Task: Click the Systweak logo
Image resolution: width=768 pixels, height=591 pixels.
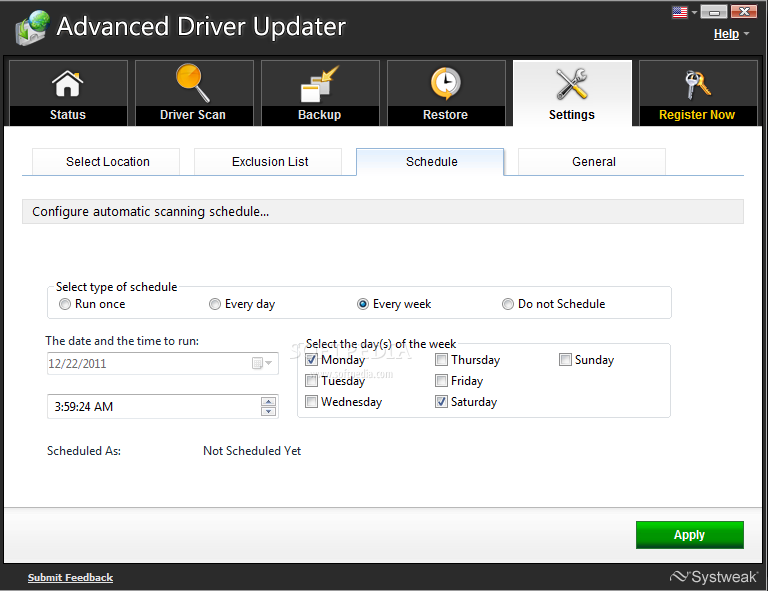Action: [714, 576]
